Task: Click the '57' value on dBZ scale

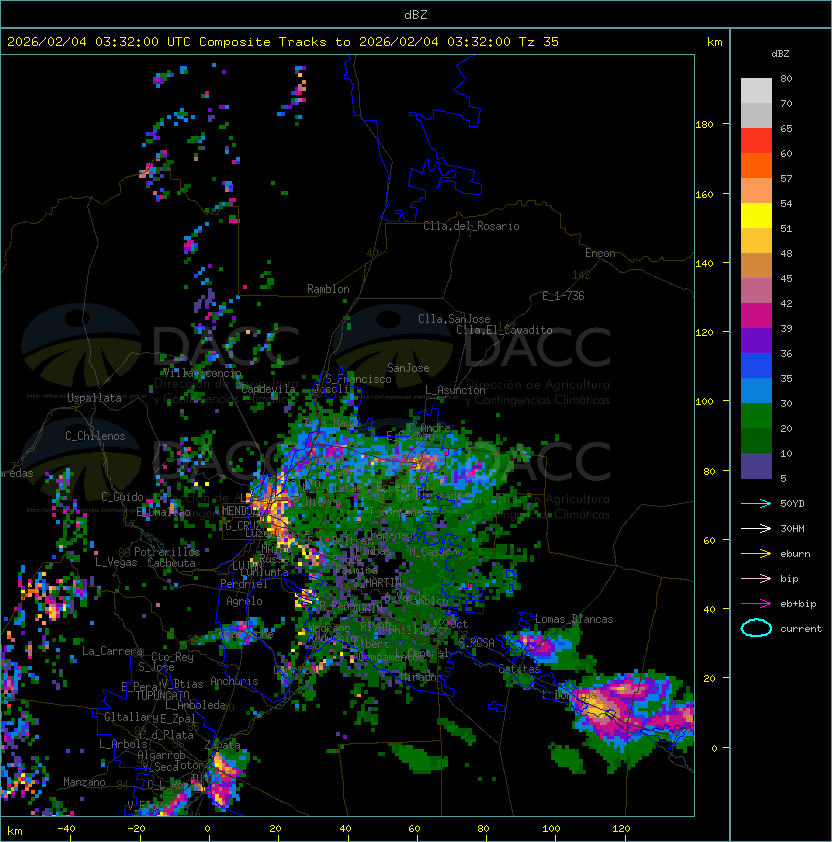Action: [x=786, y=178]
